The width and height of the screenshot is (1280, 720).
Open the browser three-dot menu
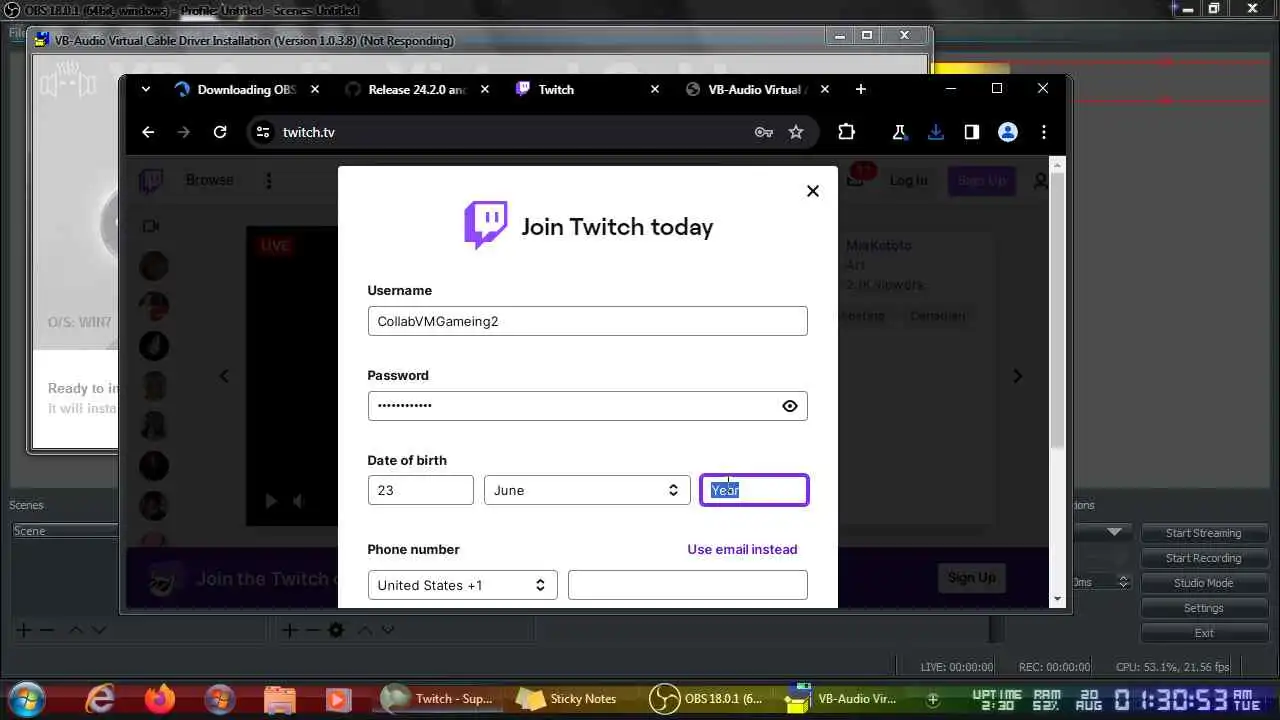pos(1044,132)
